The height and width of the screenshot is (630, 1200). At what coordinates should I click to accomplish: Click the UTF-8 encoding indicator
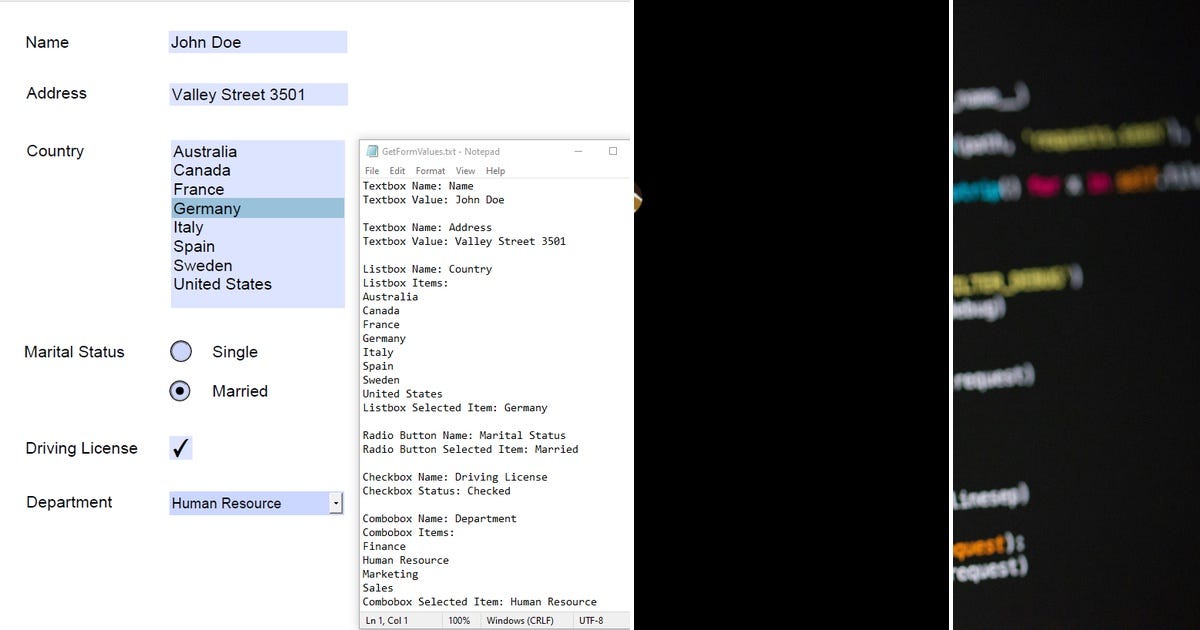click(x=592, y=620)
